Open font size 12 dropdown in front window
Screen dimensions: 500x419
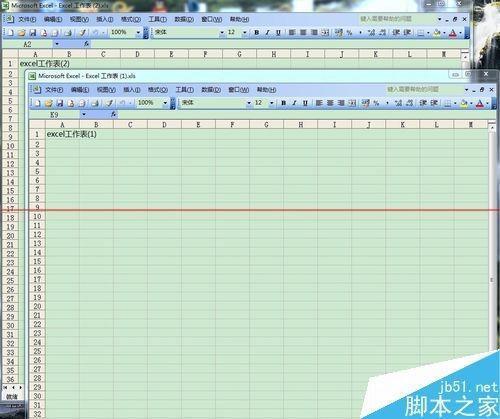(272, 103)
